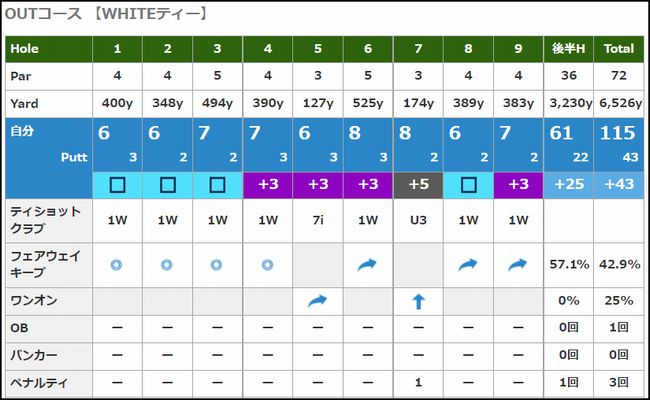Click the score 8 for hole 6
The height and width of the screenshot is (400, 650).
tap(354, 133)
